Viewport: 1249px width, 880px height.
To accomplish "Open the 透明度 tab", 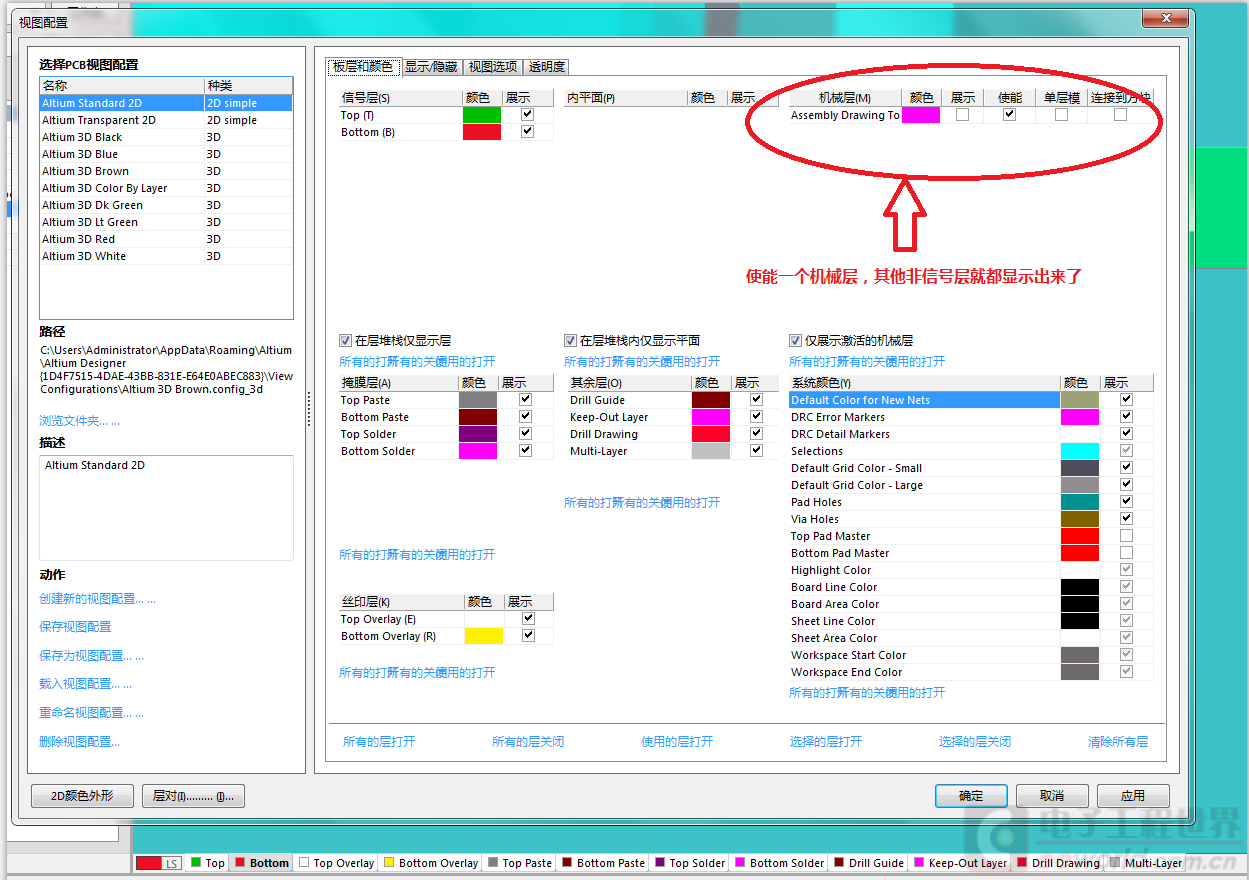I will coord(547,67).
